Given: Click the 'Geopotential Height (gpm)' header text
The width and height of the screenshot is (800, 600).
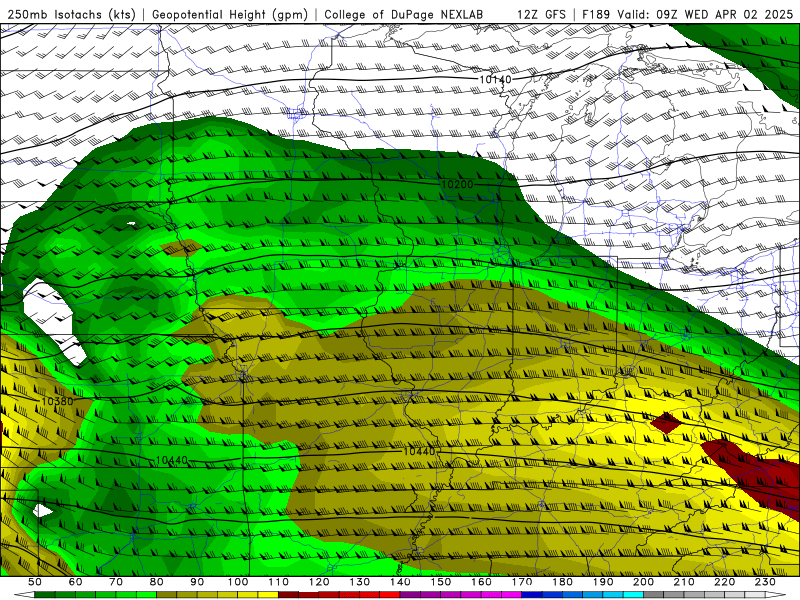Looking at the screenshot, I should pyautogui.click(x=230, y=14).
